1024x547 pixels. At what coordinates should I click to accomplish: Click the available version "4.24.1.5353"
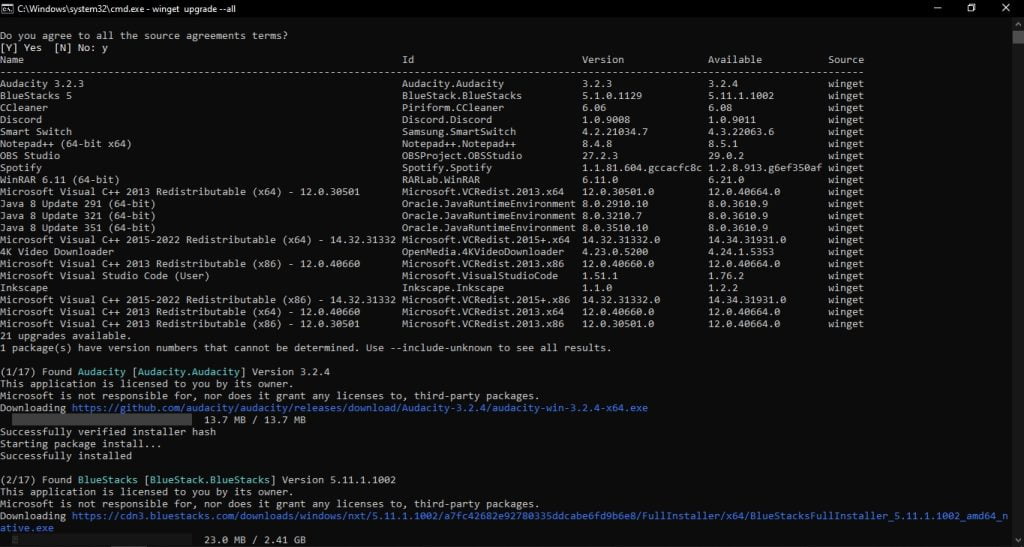pos(741,251)
